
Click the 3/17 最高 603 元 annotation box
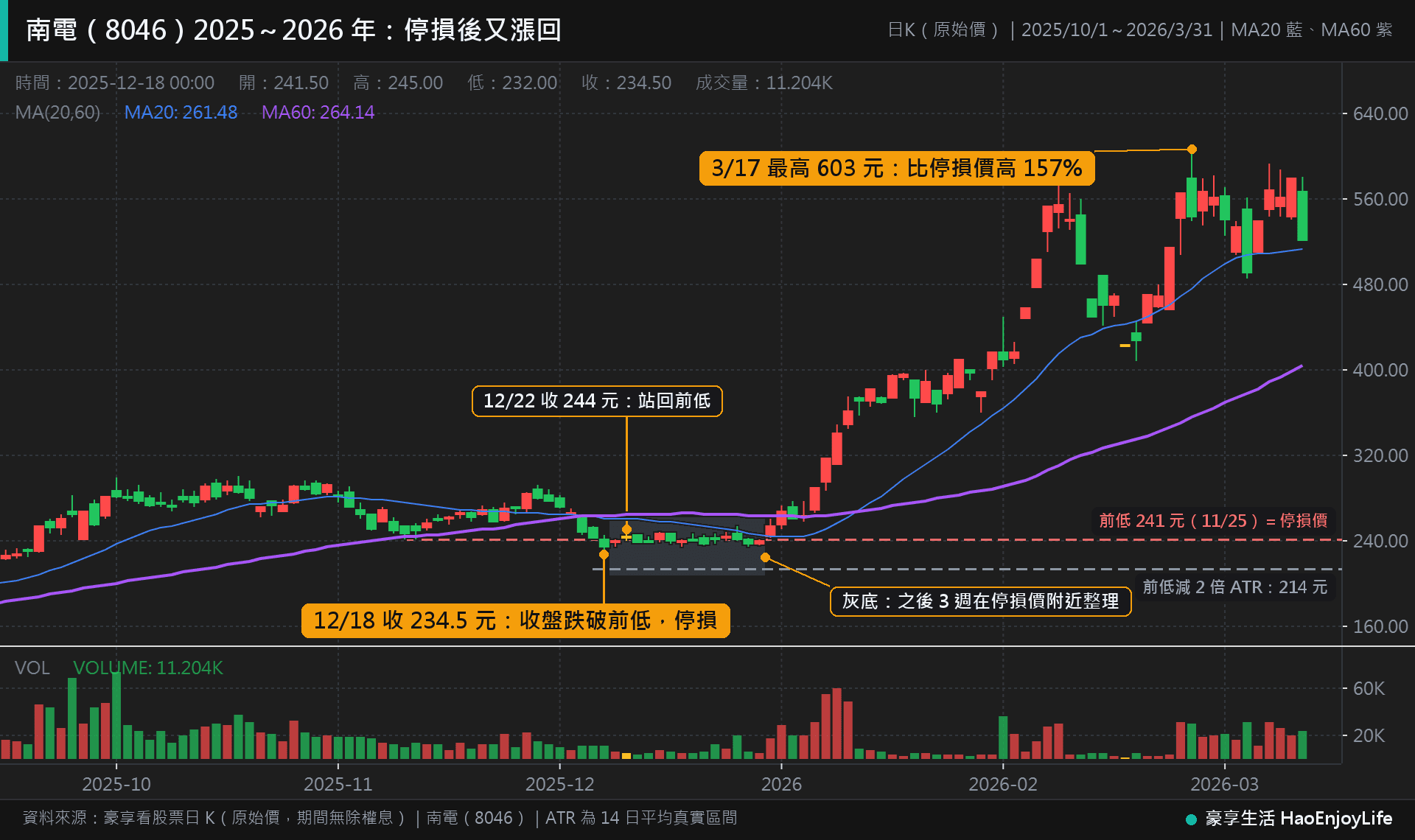[x=897, y=168]
